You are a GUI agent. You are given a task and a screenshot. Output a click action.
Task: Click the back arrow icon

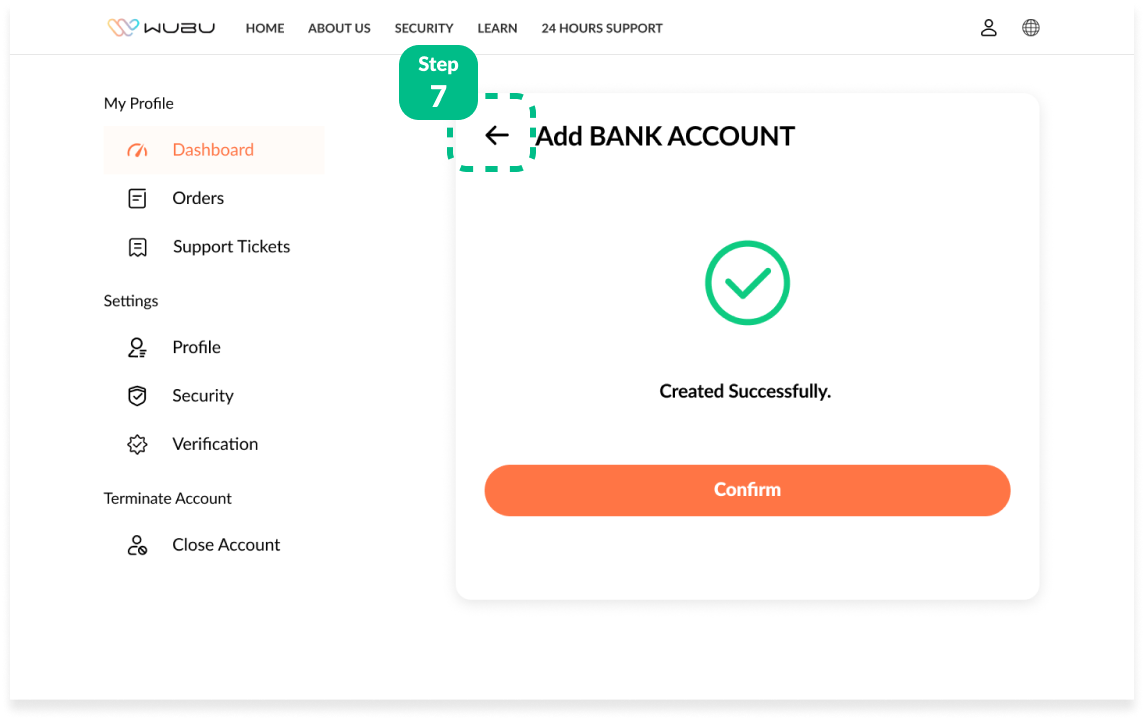coord(496,136)
